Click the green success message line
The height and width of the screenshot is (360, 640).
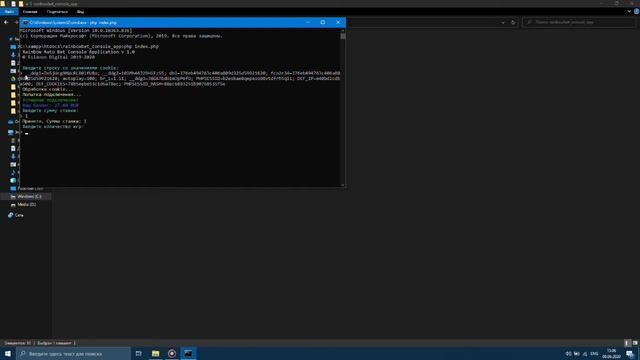click(50, 100)
